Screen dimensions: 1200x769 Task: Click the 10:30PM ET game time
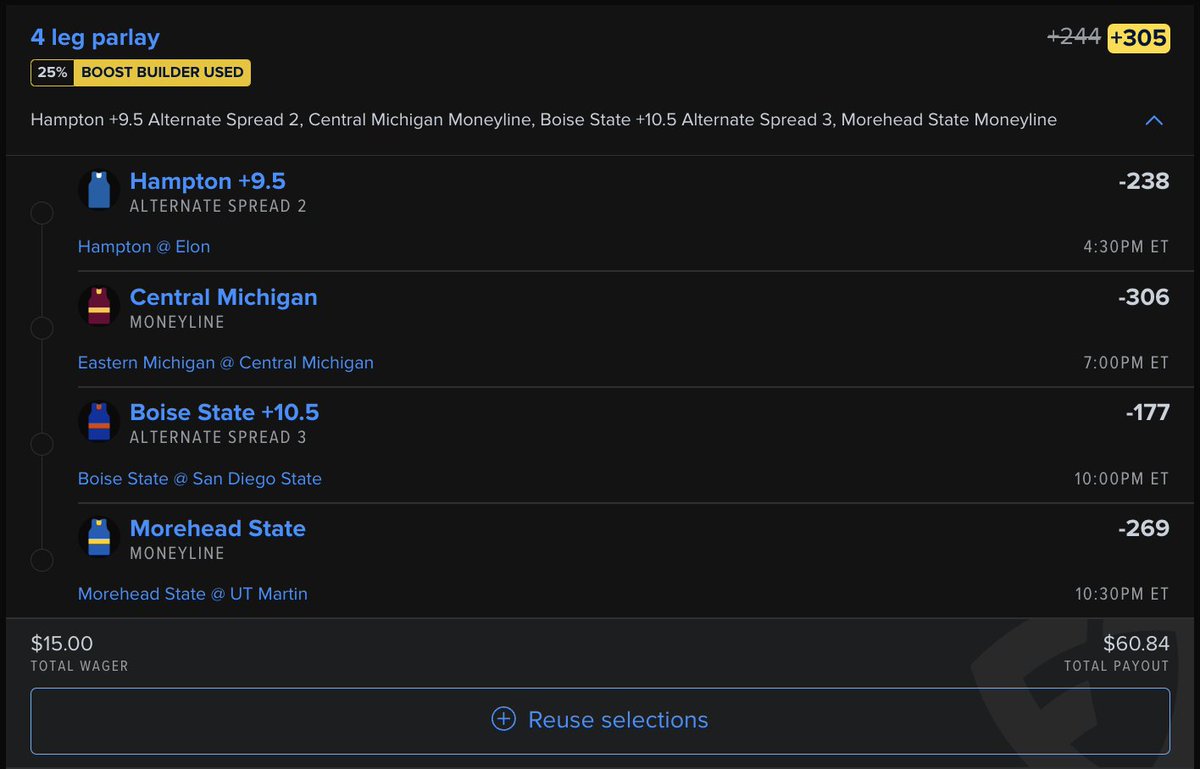[x=1122, y=594]
